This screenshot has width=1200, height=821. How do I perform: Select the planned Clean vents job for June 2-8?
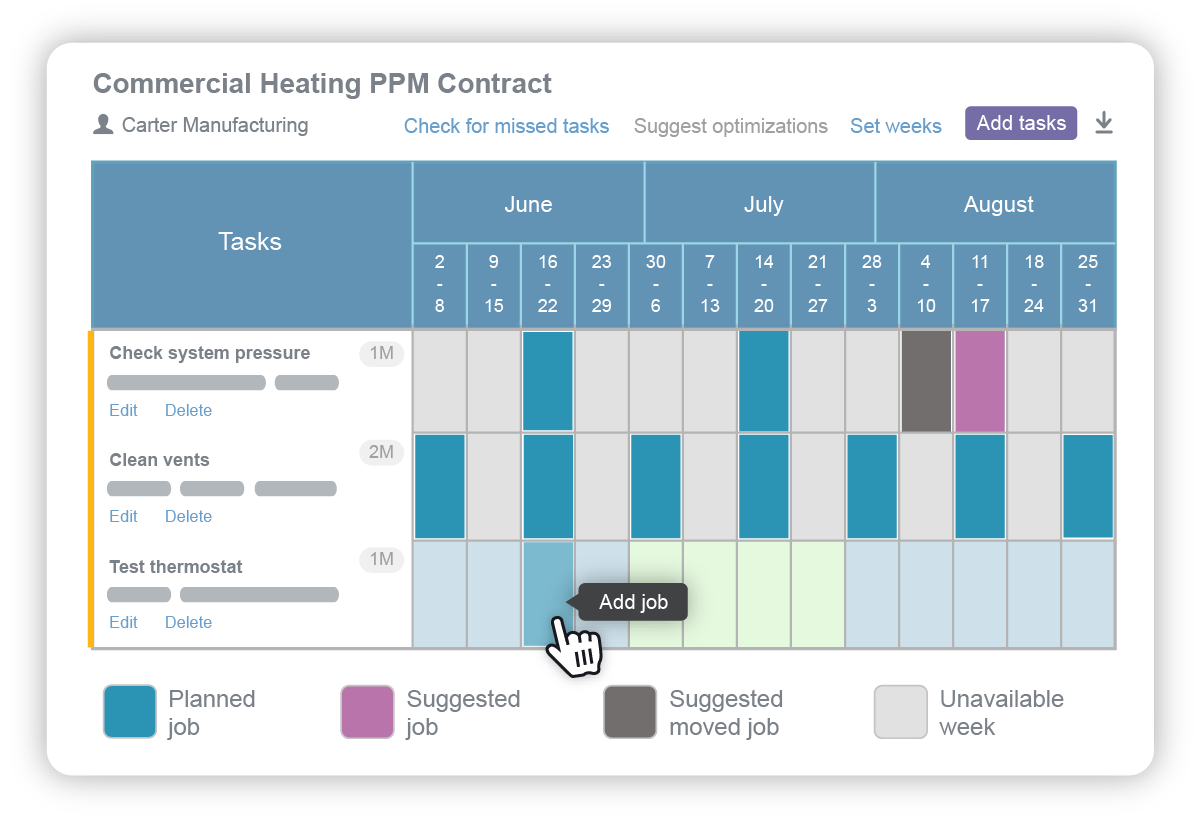[x=439, y=487]
